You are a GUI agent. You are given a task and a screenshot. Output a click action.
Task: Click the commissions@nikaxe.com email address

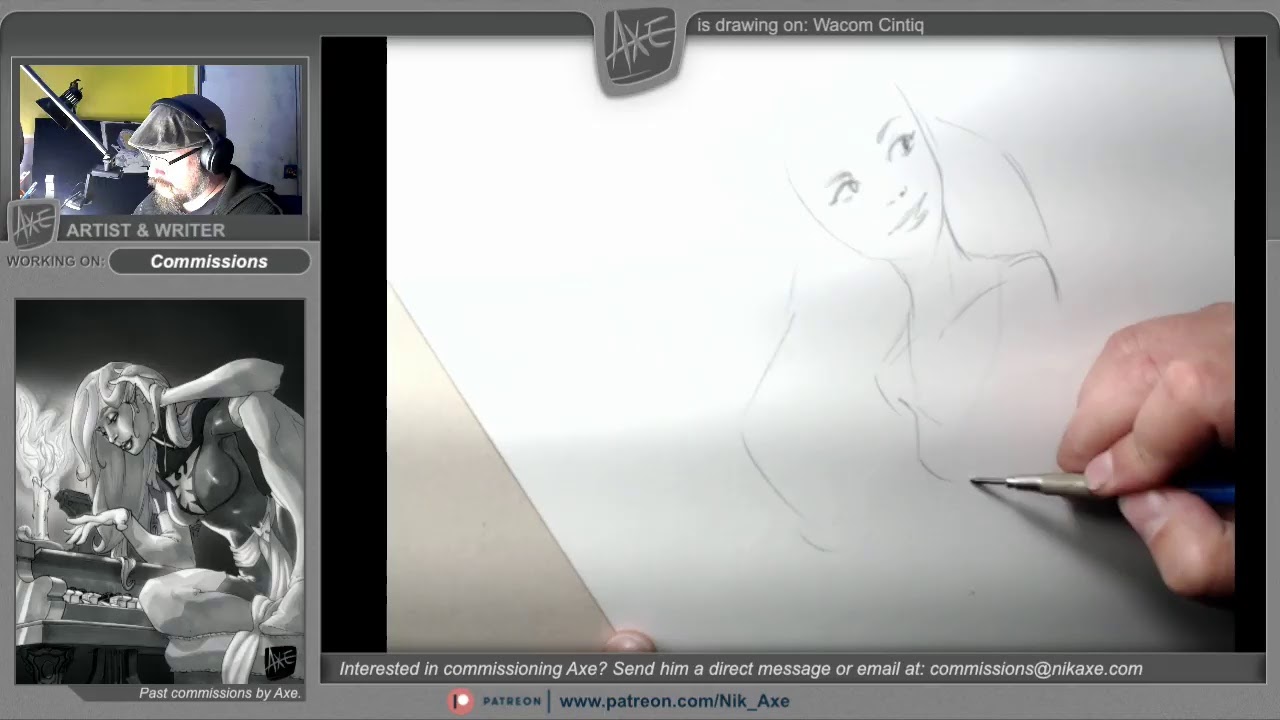tap(1035, 669)
